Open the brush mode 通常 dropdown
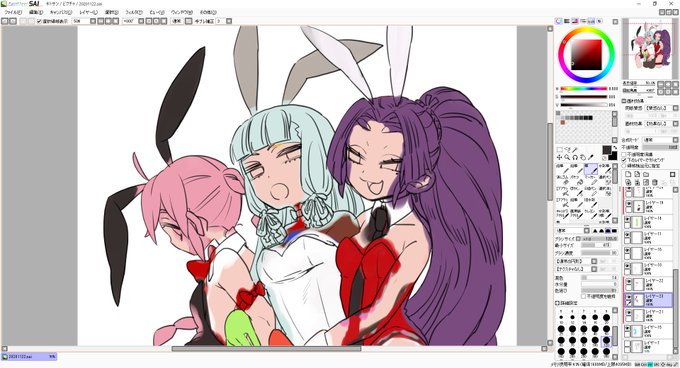 click(x=587, y=231)
